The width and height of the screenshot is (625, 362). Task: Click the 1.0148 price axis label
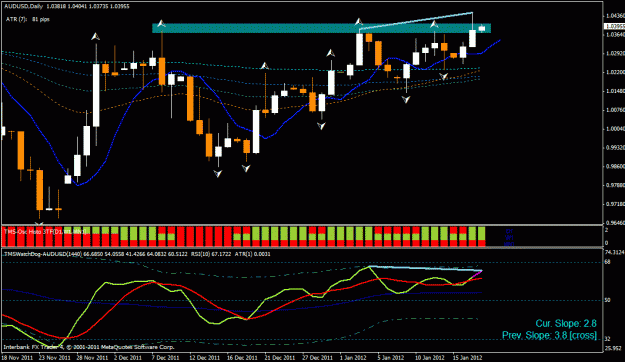point(615,91)
